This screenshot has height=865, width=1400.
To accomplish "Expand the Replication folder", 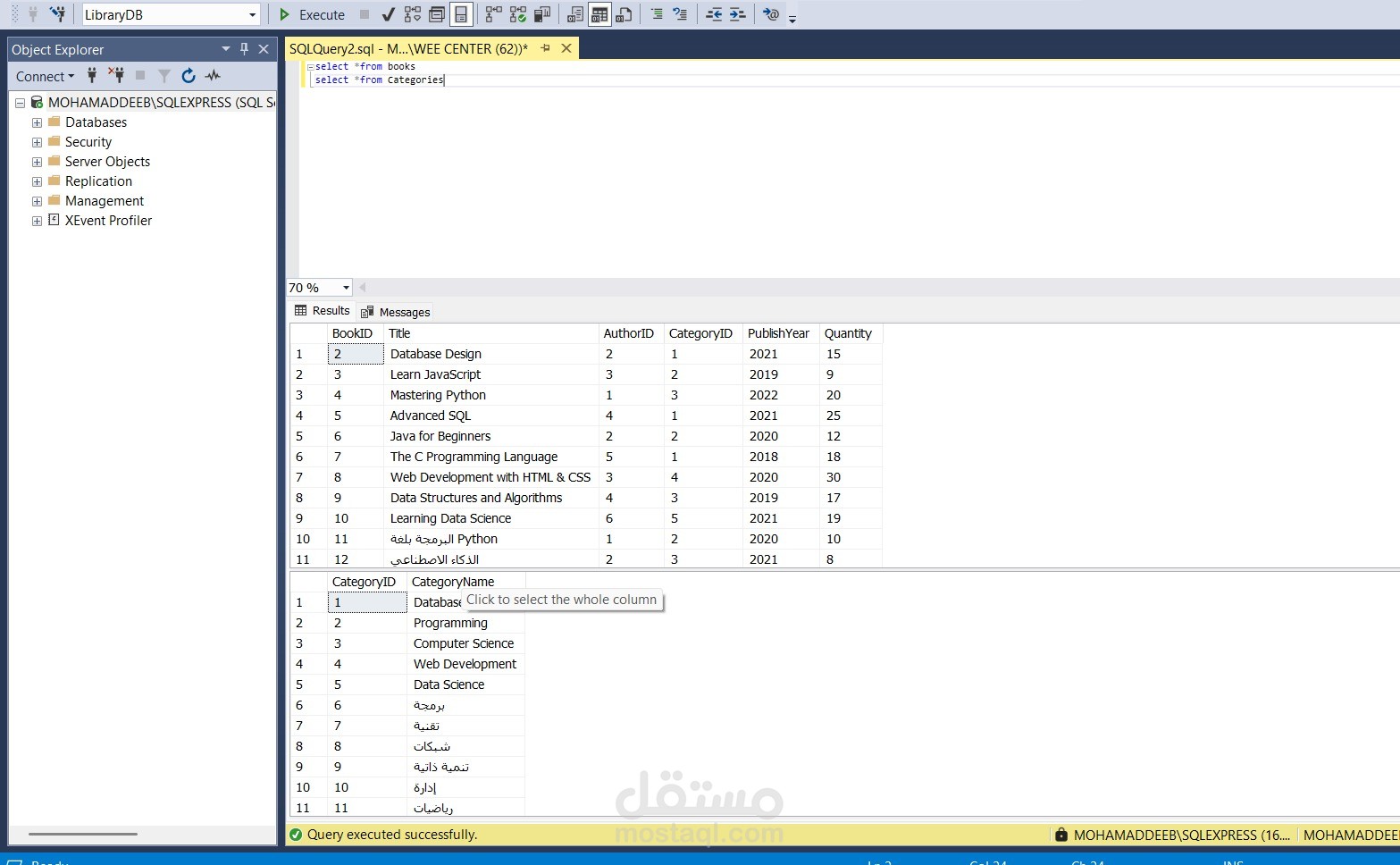I will pos(37,181).
